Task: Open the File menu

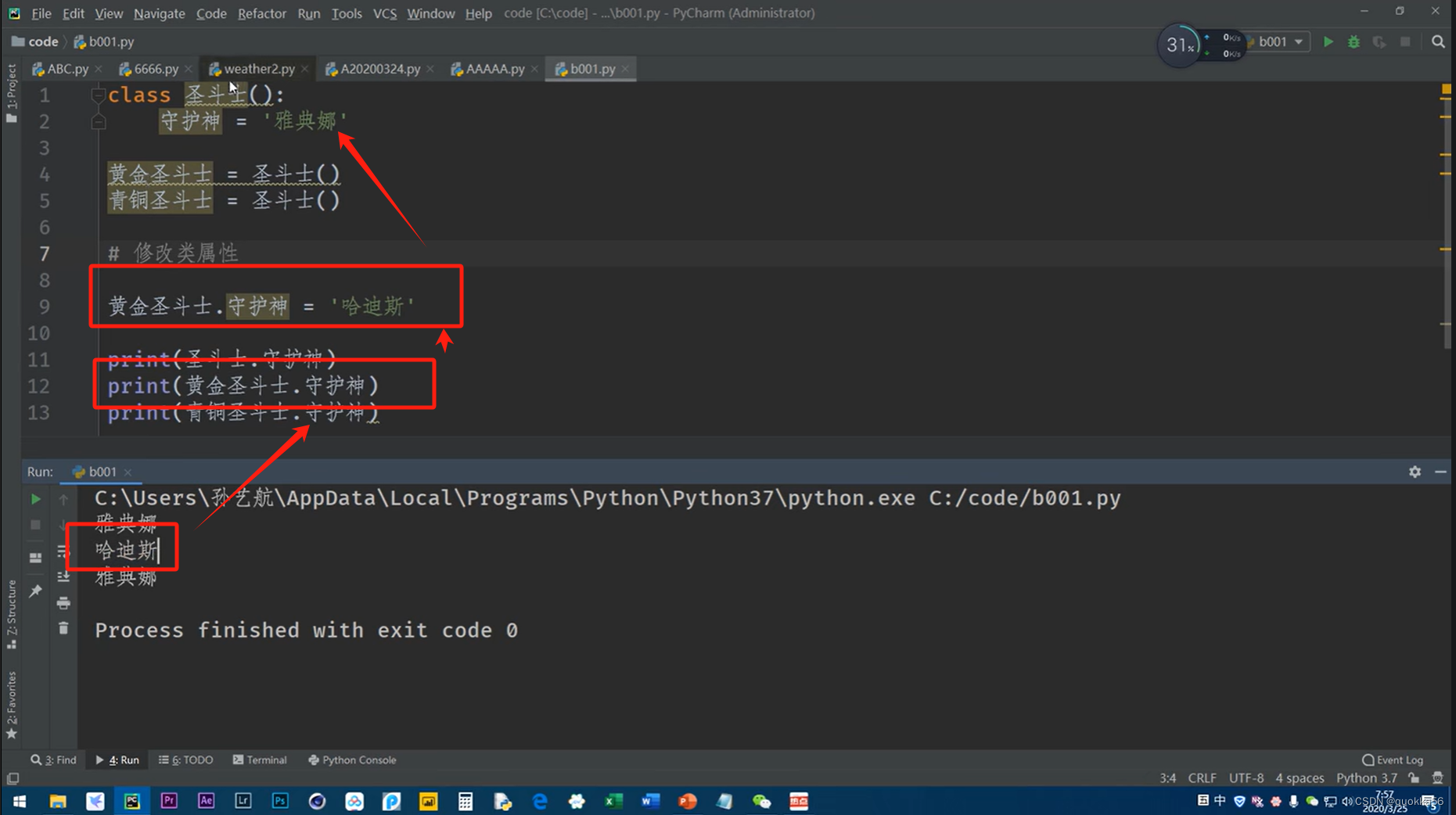Action: pos(41,13)
